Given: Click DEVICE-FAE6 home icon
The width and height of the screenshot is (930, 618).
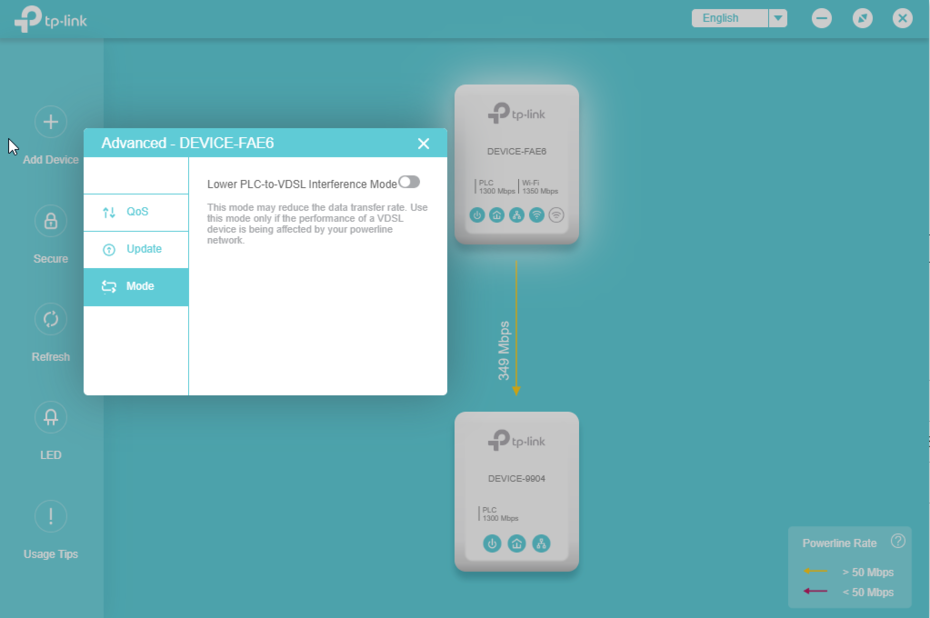Looking at the screenshot, I should 497,215.
